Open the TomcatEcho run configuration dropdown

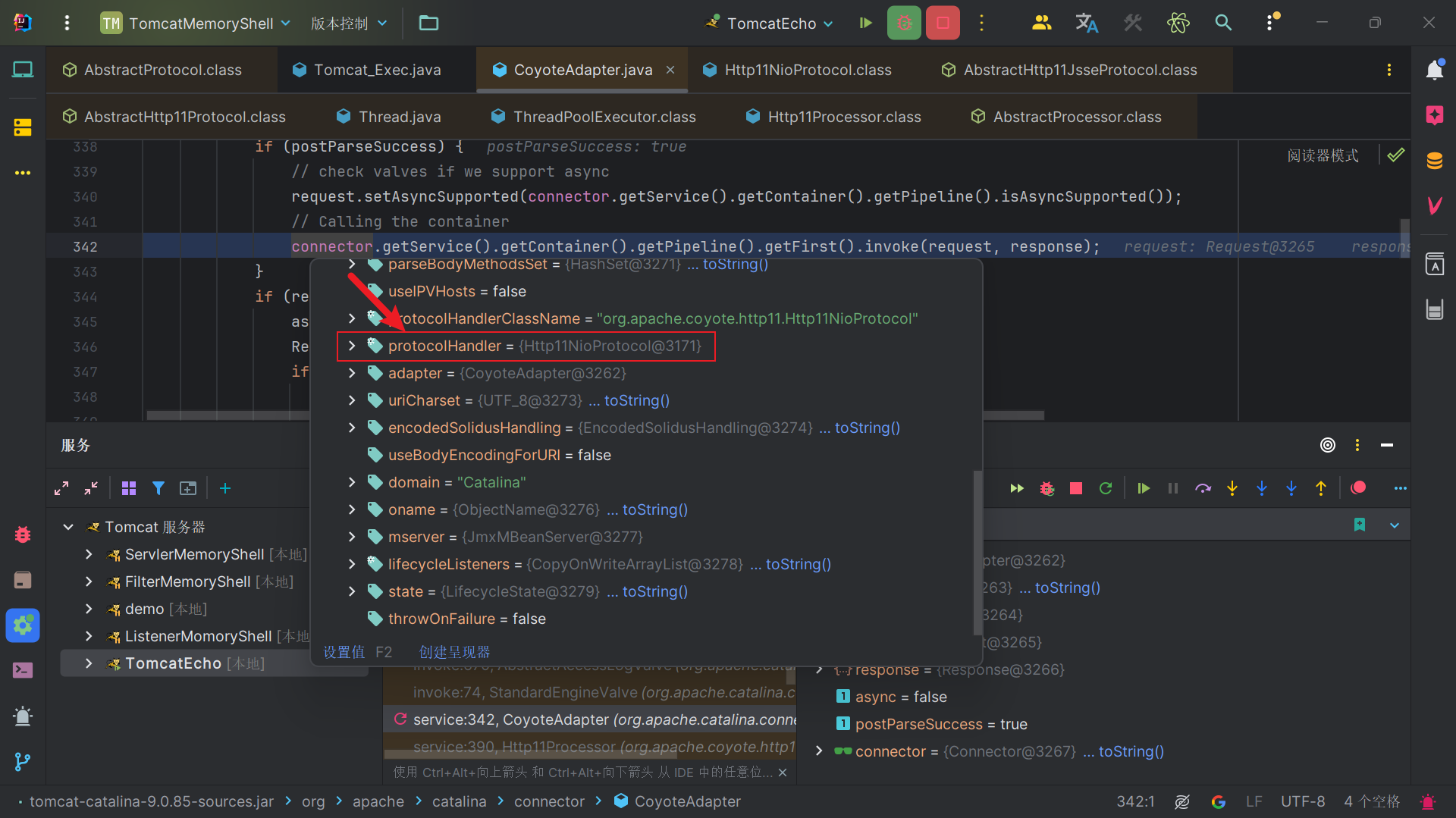pyautogui.click(x=769, y=23)
